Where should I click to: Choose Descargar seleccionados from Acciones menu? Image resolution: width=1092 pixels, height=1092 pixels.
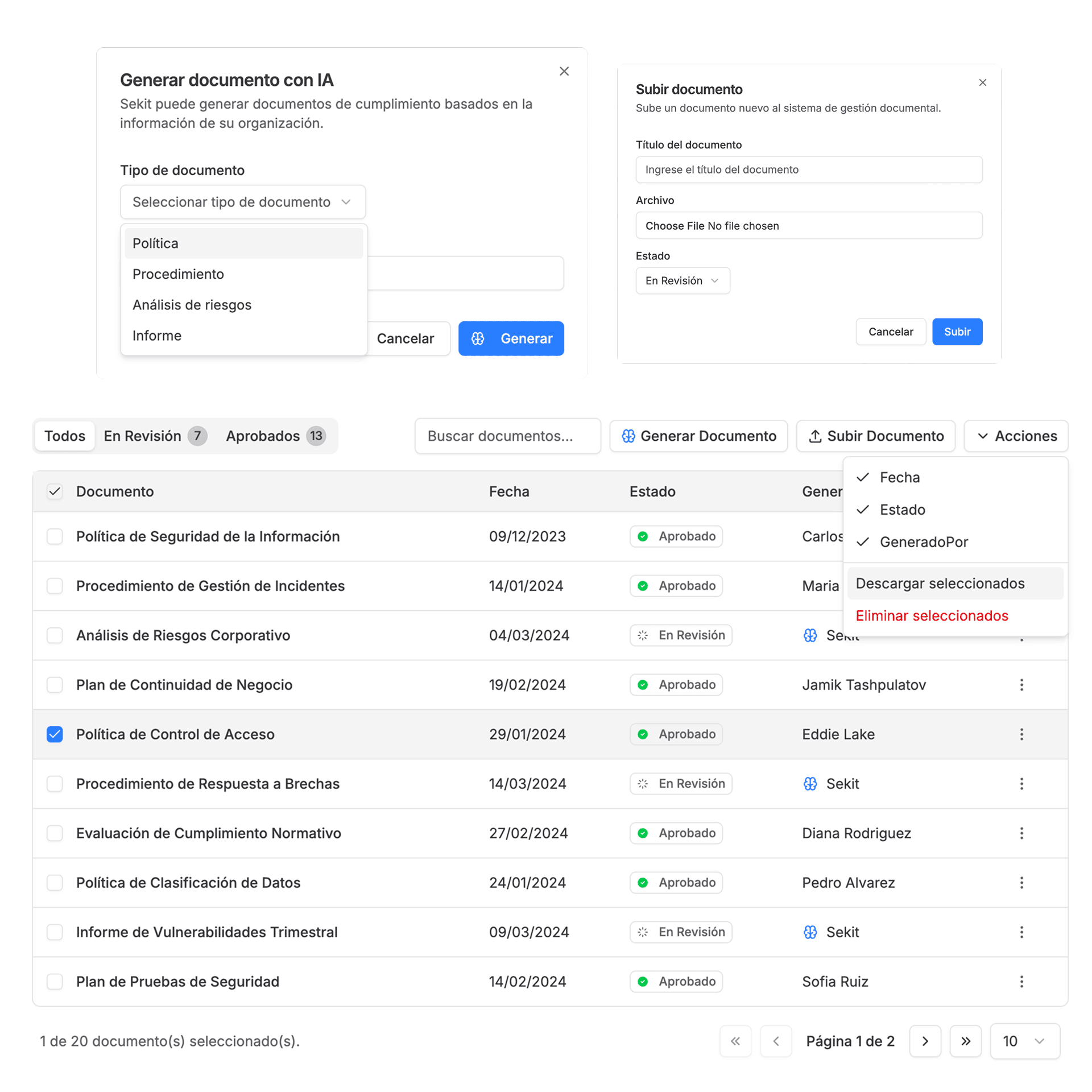940,584
